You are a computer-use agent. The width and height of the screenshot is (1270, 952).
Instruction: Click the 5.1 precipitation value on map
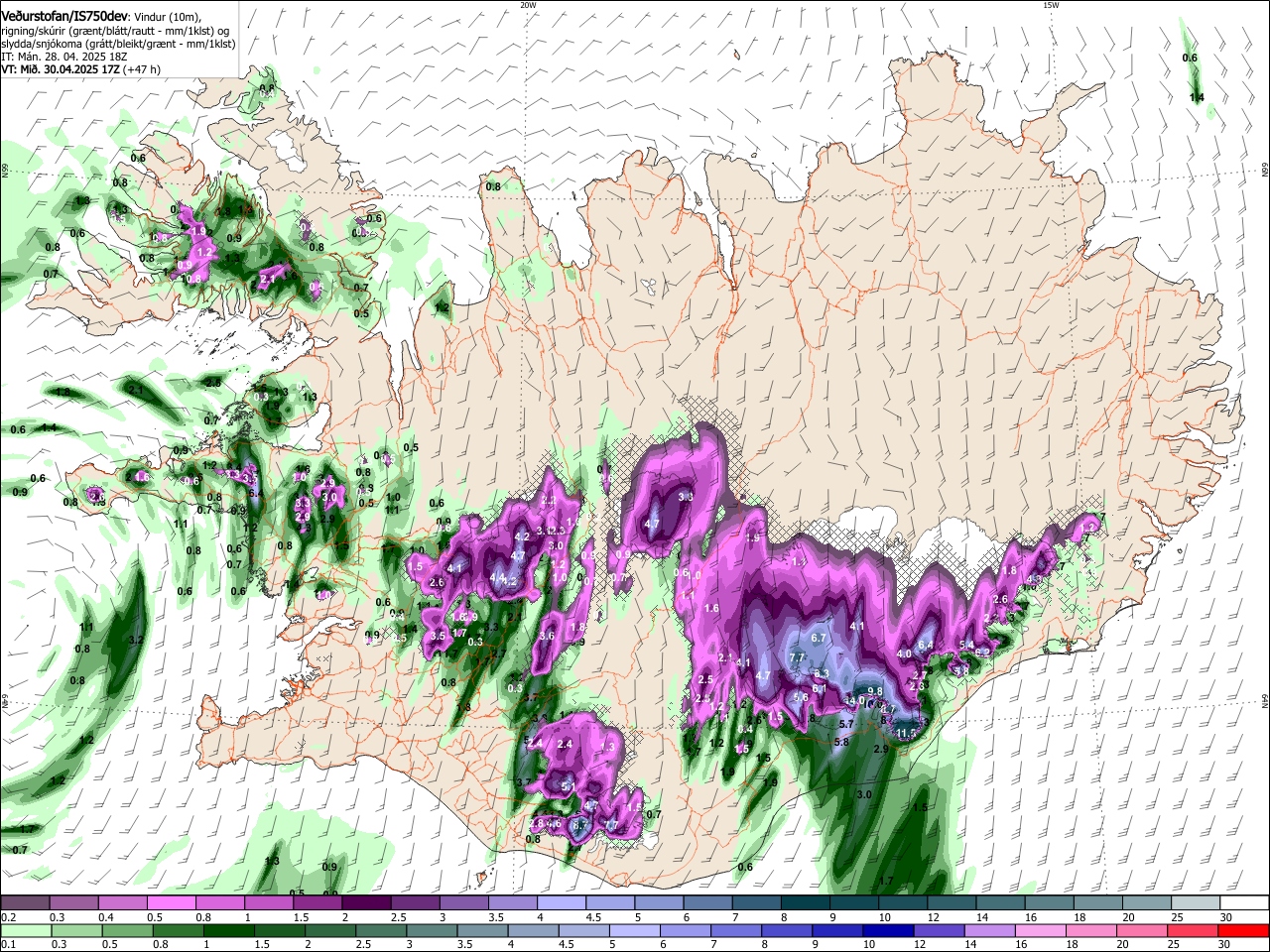click(569, 786)
